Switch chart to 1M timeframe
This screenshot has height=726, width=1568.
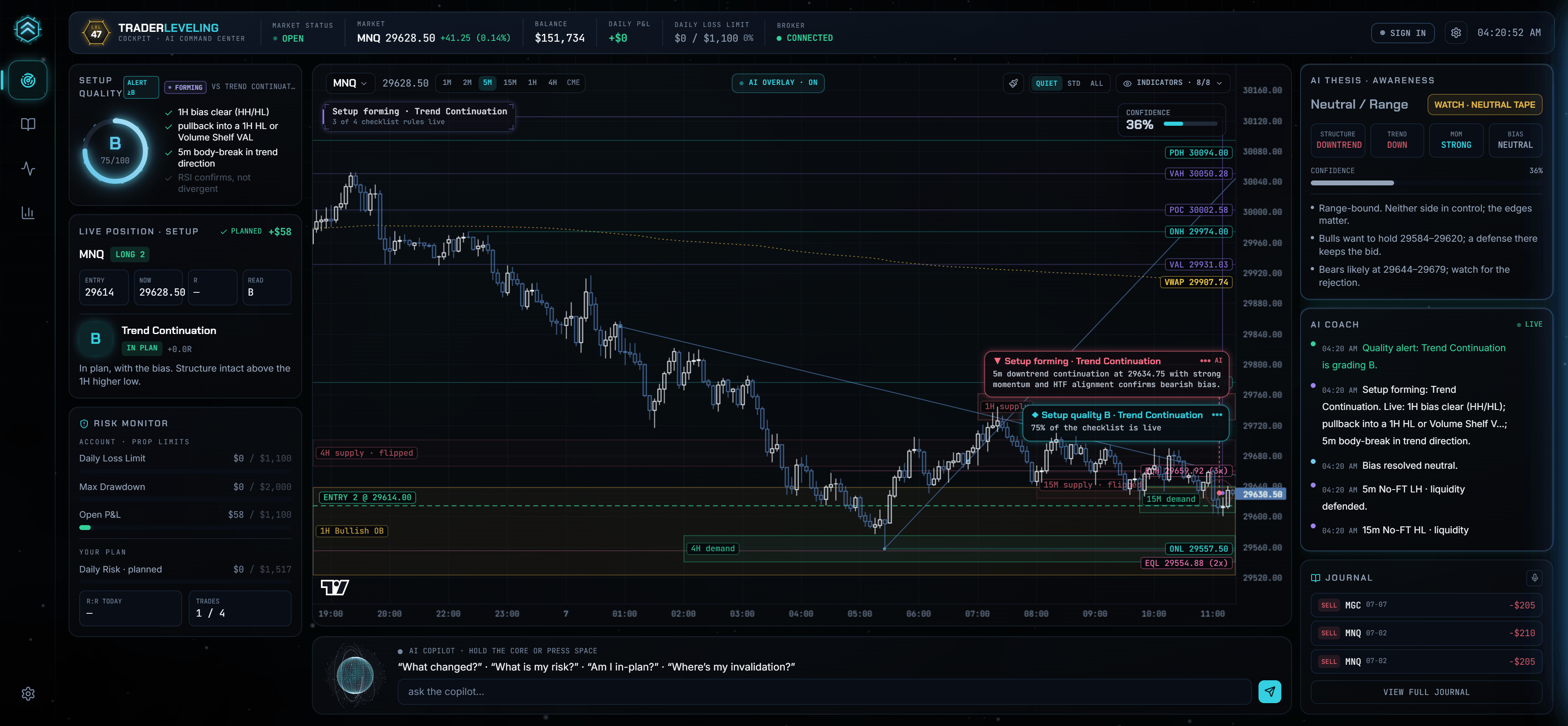tap(447, 83)
